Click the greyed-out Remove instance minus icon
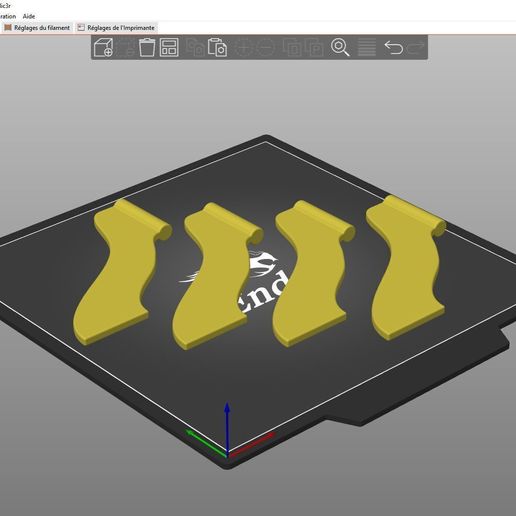The height and width of the screenshot is (516, 516). click(266, 47)
